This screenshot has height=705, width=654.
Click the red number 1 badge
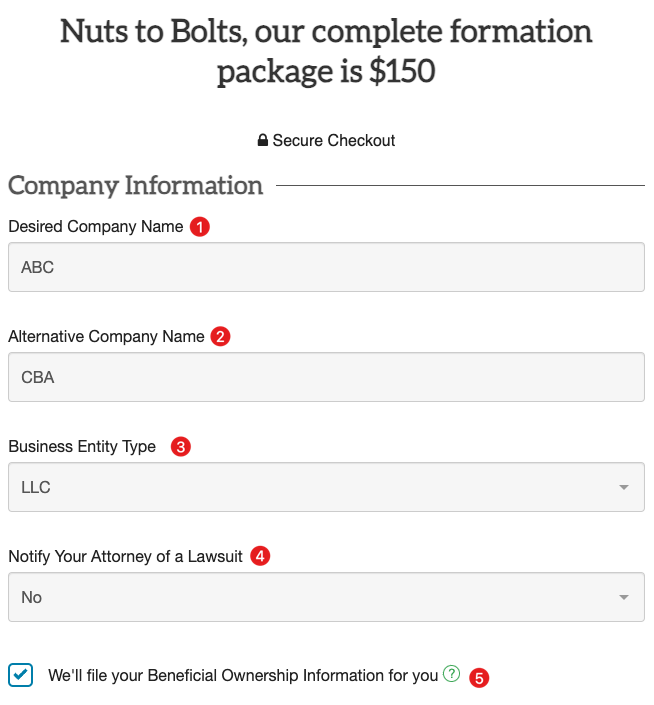[x=200, y=227]
